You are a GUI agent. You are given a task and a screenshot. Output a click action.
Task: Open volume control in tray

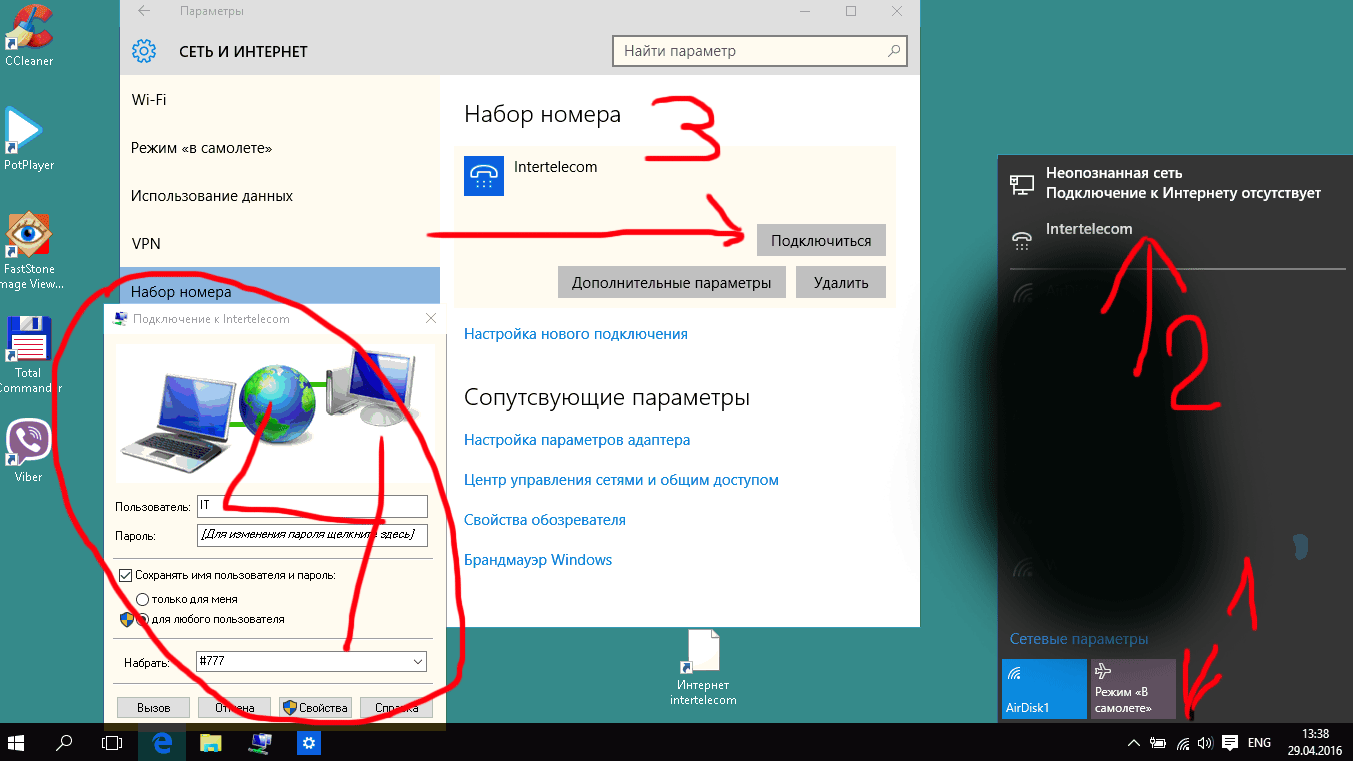coord(1205,743)
